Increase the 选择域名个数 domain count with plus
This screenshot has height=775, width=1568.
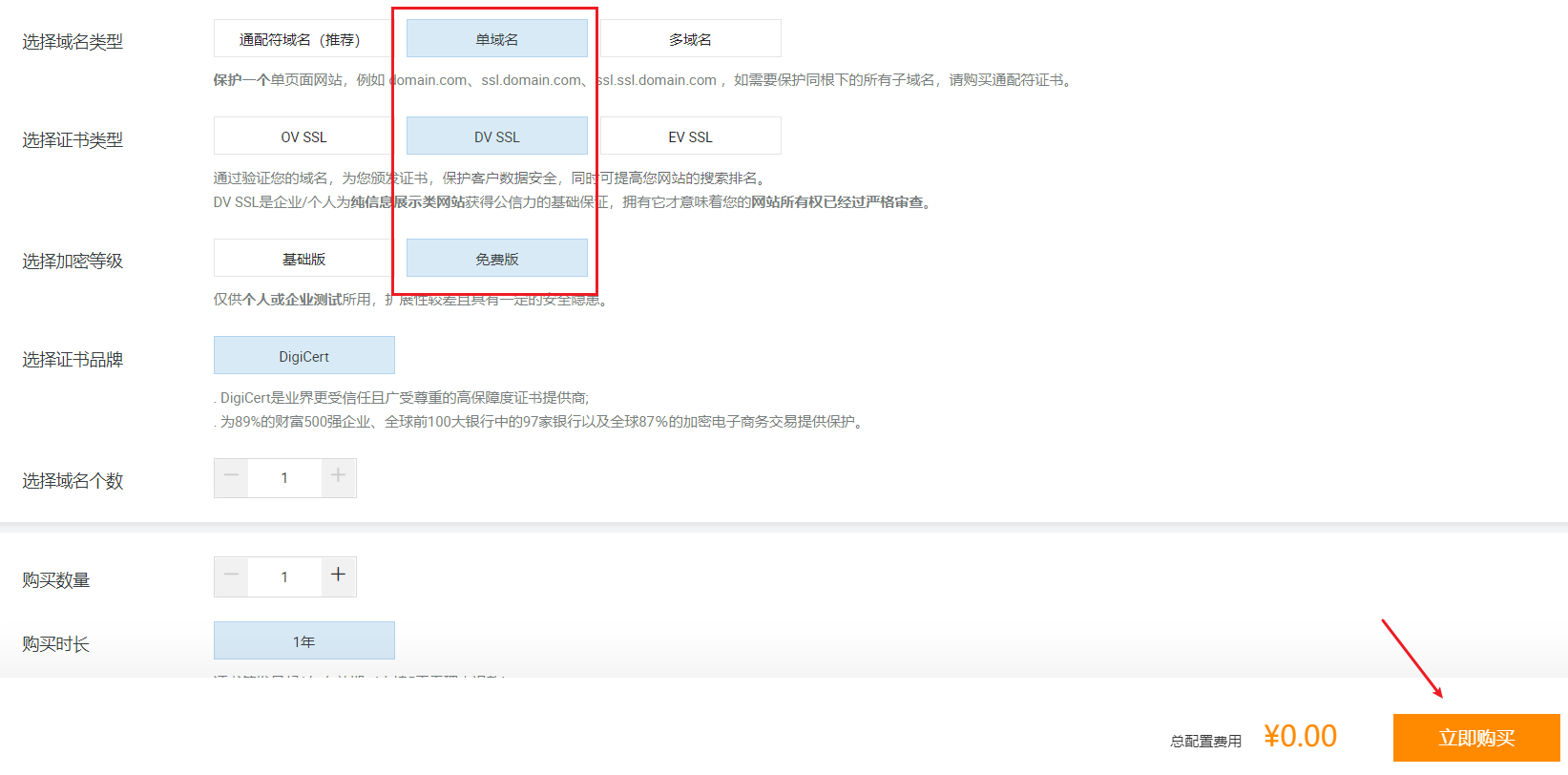tap(338, 477)
